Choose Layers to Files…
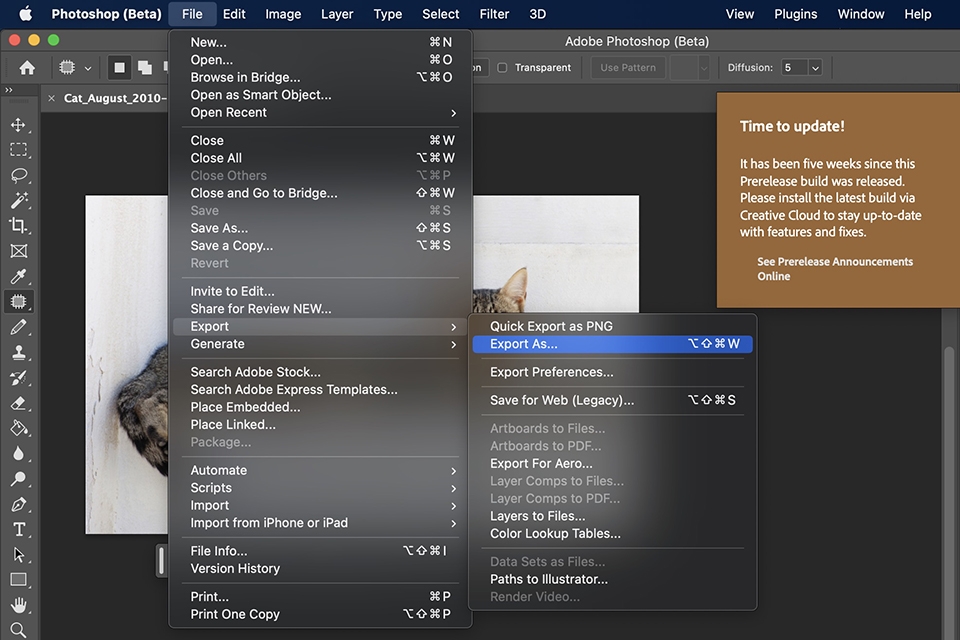960x640 pixels. point(612,516)
